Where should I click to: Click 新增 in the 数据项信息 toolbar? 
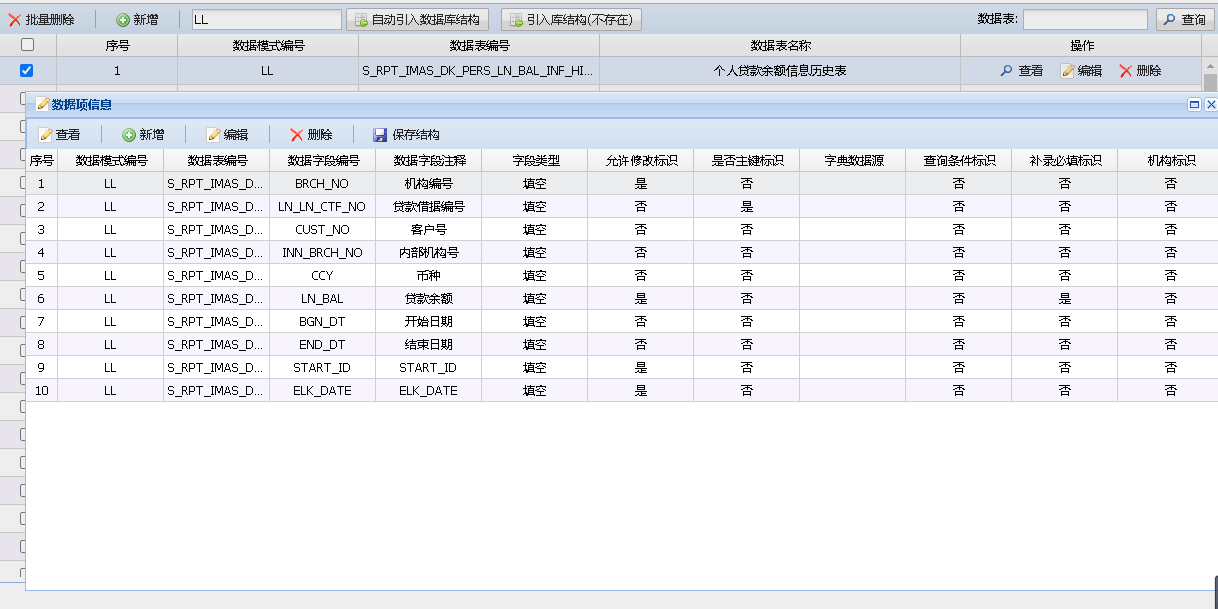(x=143, y=135)
